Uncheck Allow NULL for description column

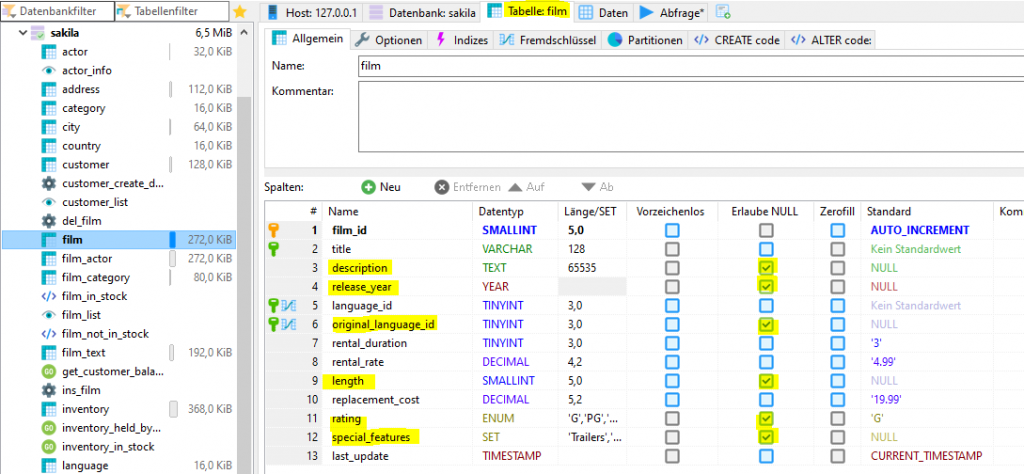tap(766, 268)
